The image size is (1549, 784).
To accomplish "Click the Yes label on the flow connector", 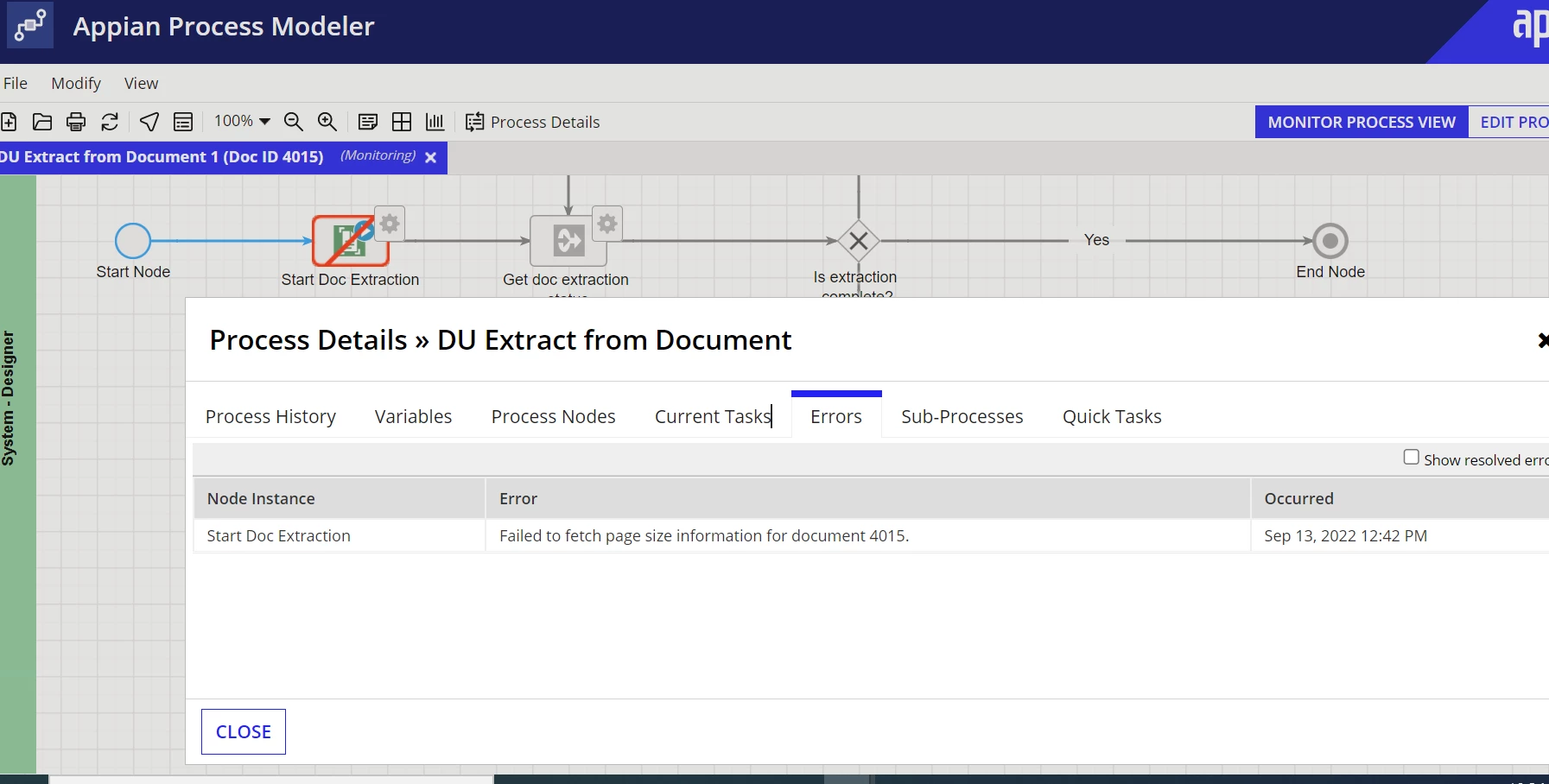I will [1096, 239].
